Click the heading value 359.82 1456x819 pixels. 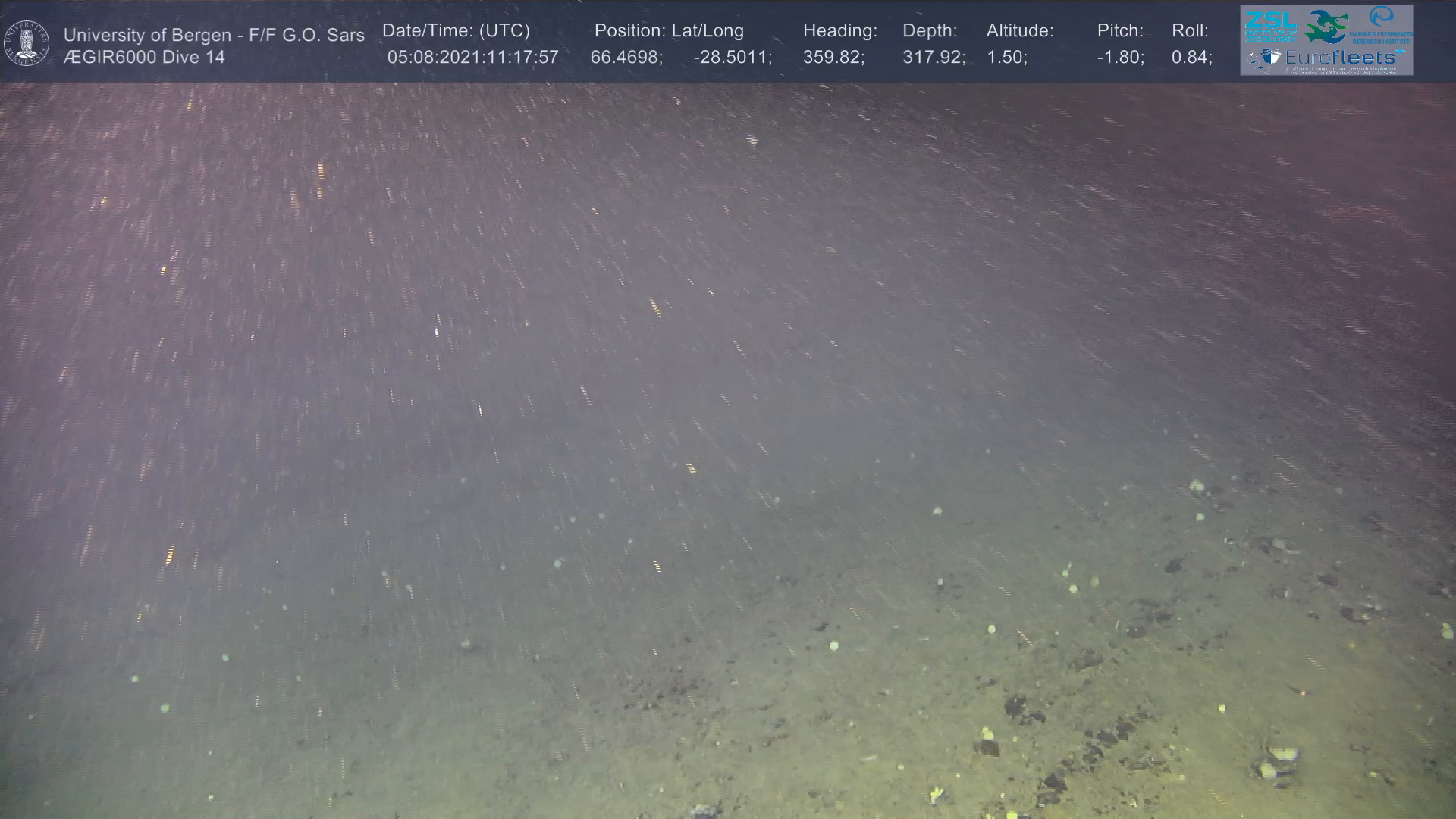[x=833, y=57]
